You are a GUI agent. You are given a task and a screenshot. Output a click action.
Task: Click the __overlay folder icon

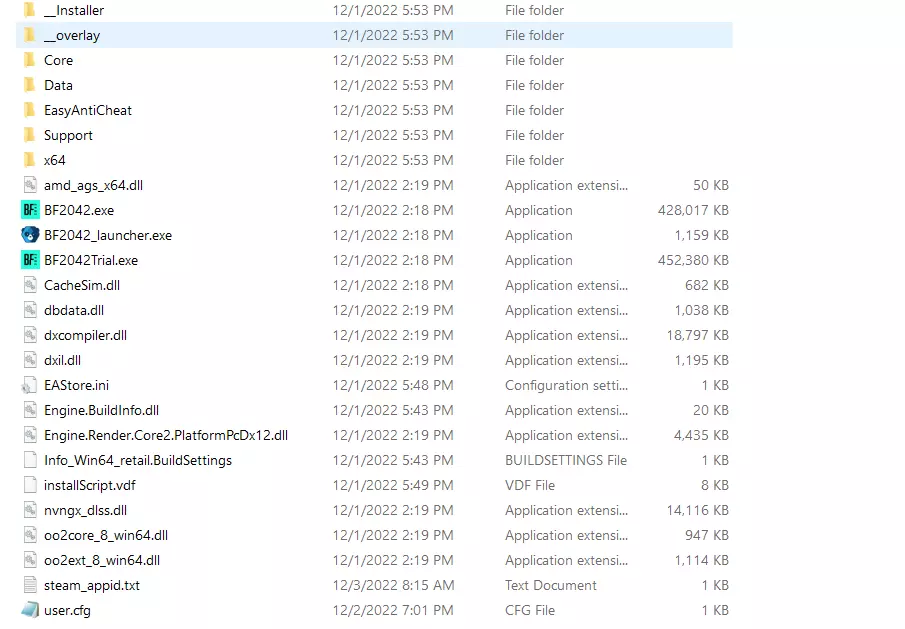pyautogui.click(x=30, y=35)
